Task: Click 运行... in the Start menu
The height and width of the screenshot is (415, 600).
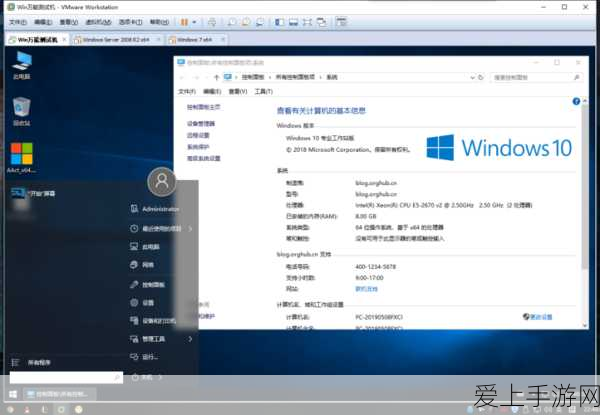Action: tap(144, 357)
